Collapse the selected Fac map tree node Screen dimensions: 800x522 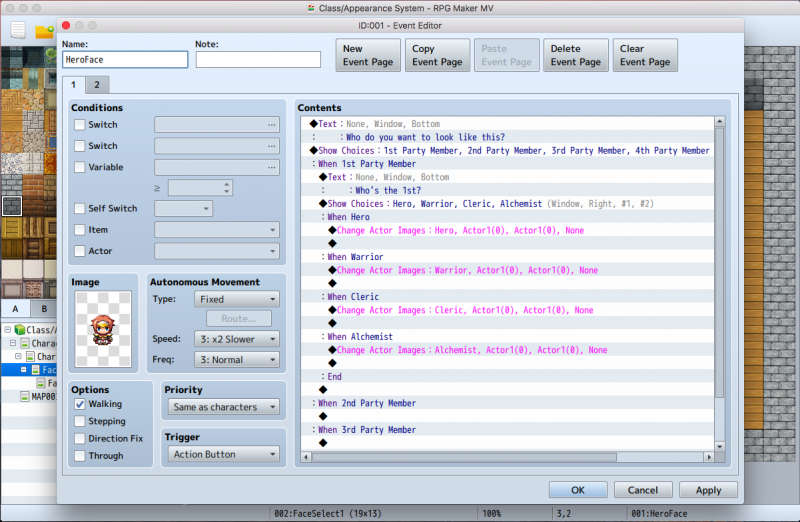23,369
